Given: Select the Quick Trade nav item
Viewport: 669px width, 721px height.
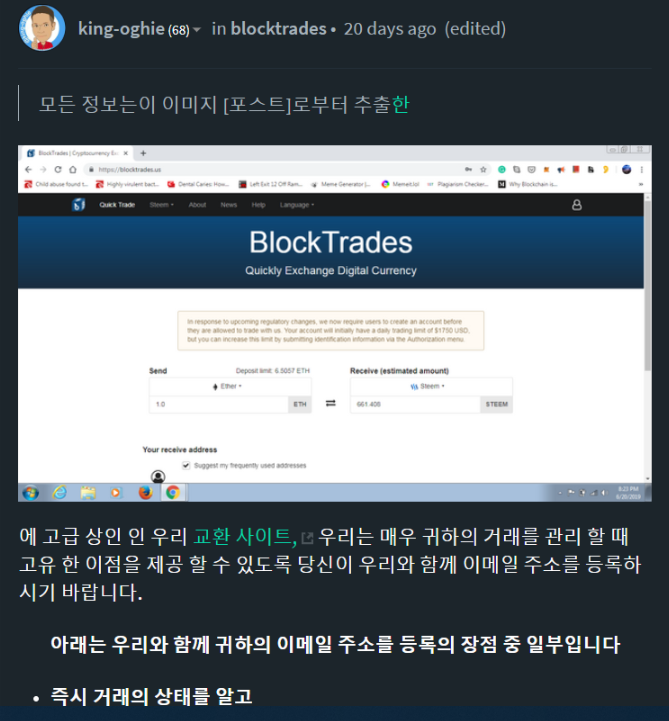Looking at the screenshot, I should pyautogui.click(x=117, y=205).
